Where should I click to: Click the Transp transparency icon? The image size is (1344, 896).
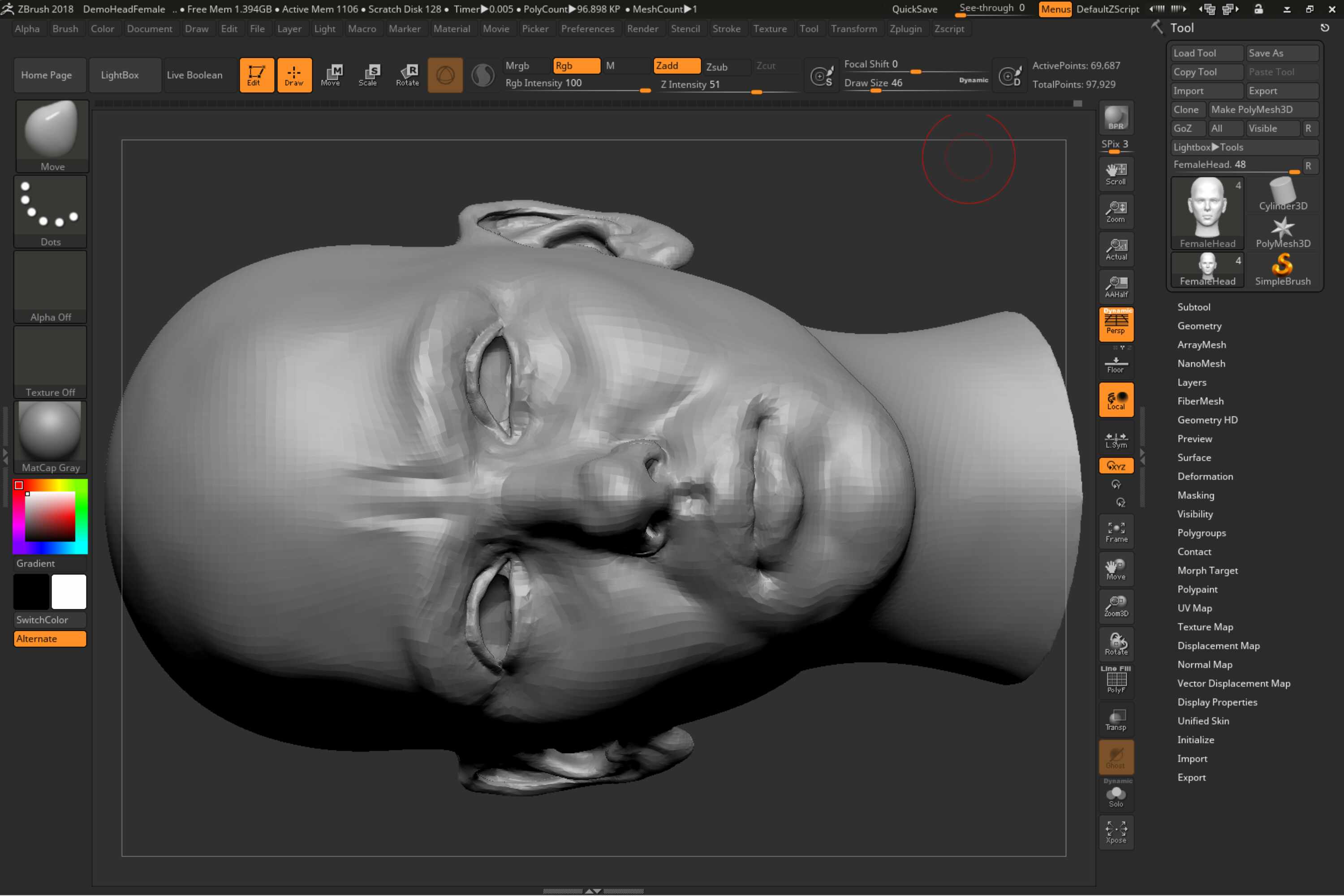[x=1116, y=719]
